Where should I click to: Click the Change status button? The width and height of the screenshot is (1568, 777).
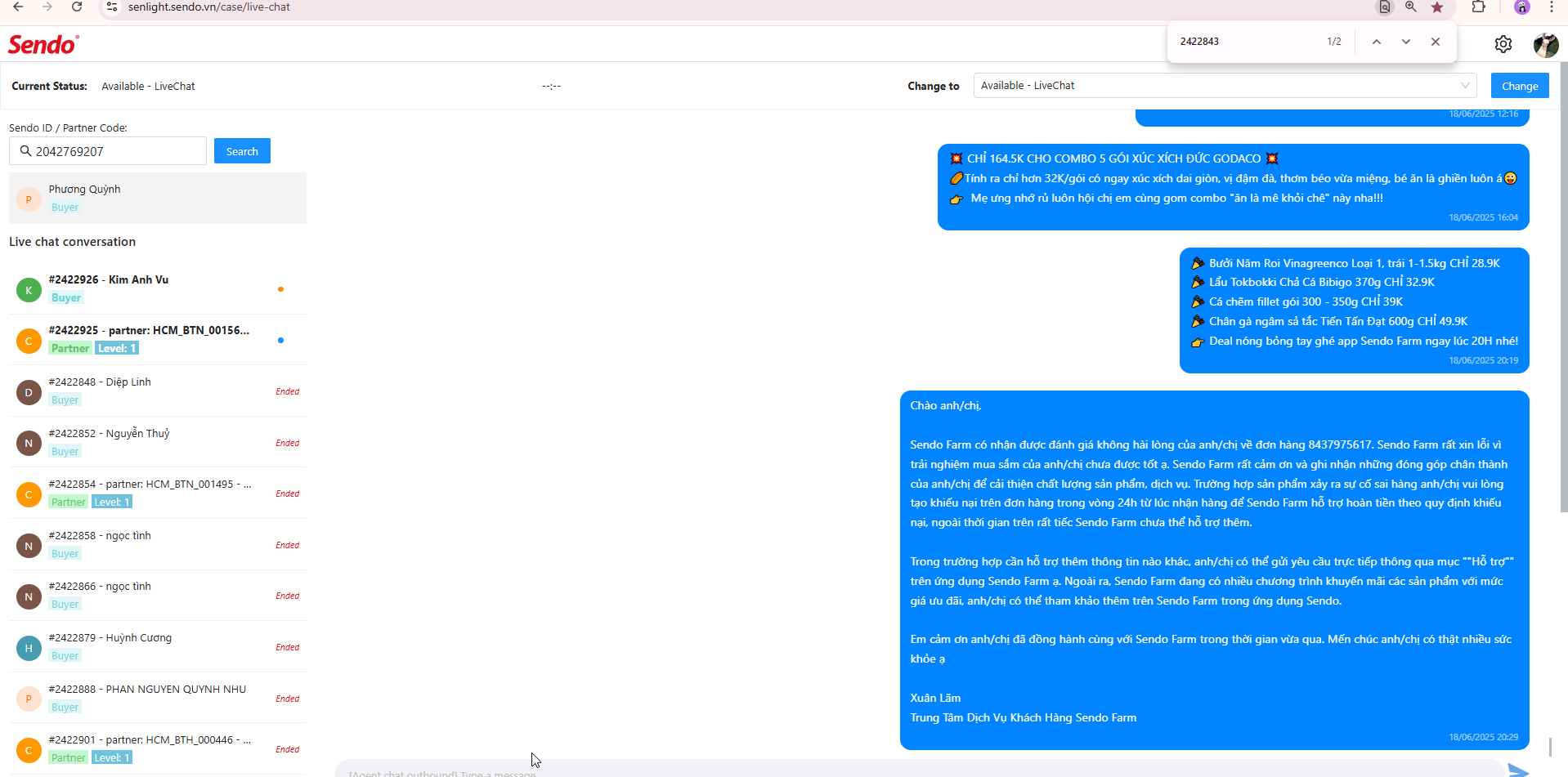[x=1520, y=86]
